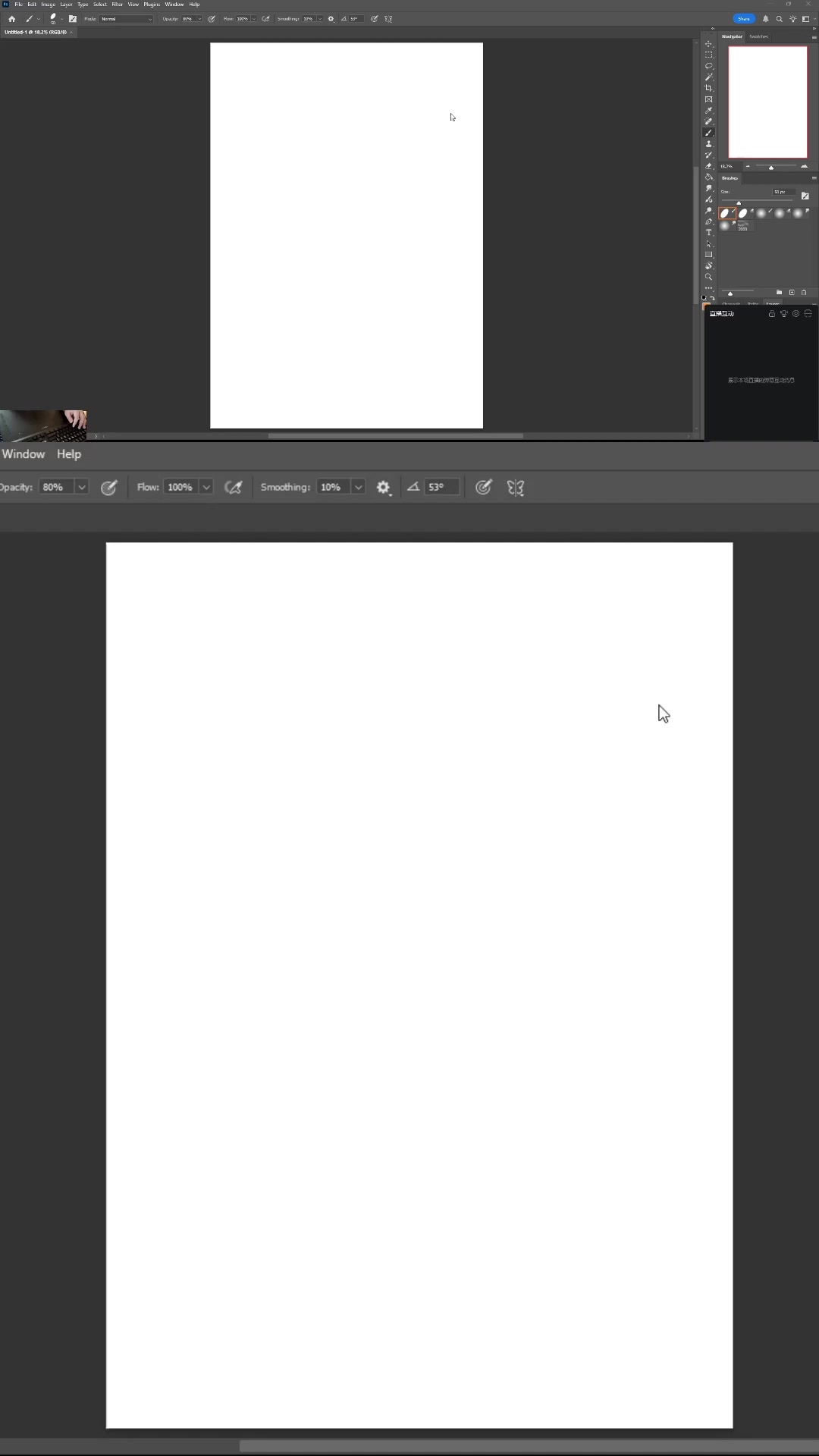Select the Spot Healing Brush tool
The image size is (819, 1456).
tap(708, 121)
